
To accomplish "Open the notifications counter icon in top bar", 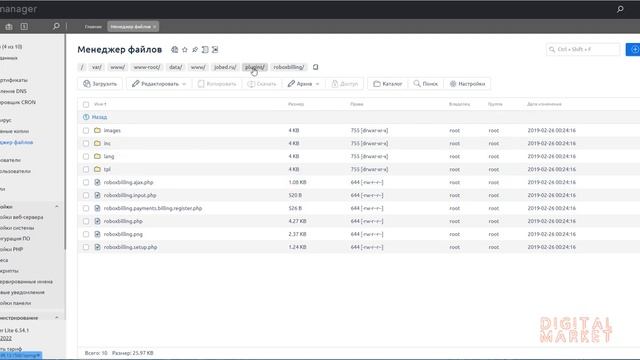I will click(24, 27).
